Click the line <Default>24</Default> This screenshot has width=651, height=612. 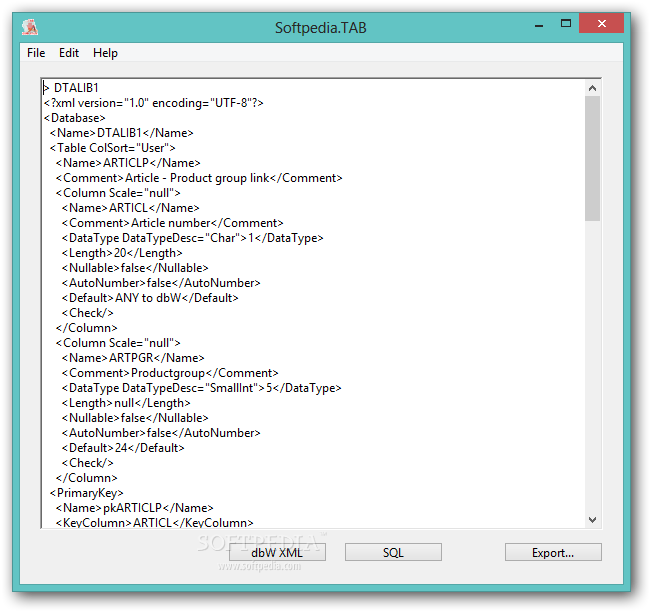(123, 448)
